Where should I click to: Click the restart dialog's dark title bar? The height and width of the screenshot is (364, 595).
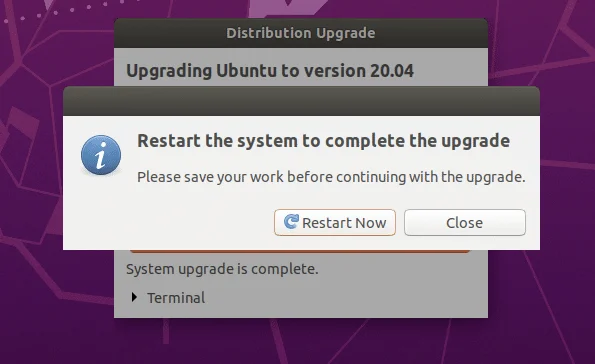[x=301, y=101]
